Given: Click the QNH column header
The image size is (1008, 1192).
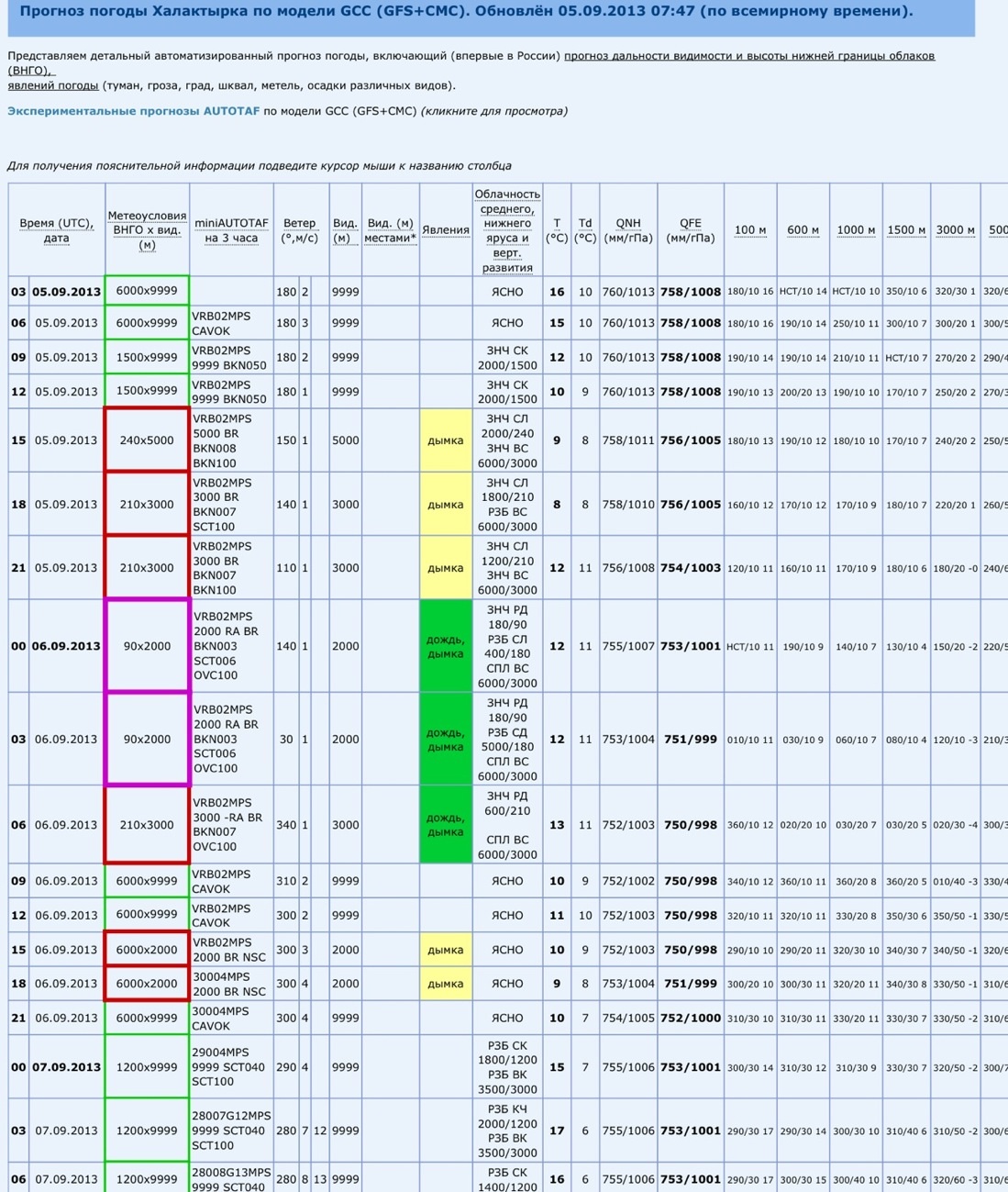Looking at the screenshot, I should [628, 230].
